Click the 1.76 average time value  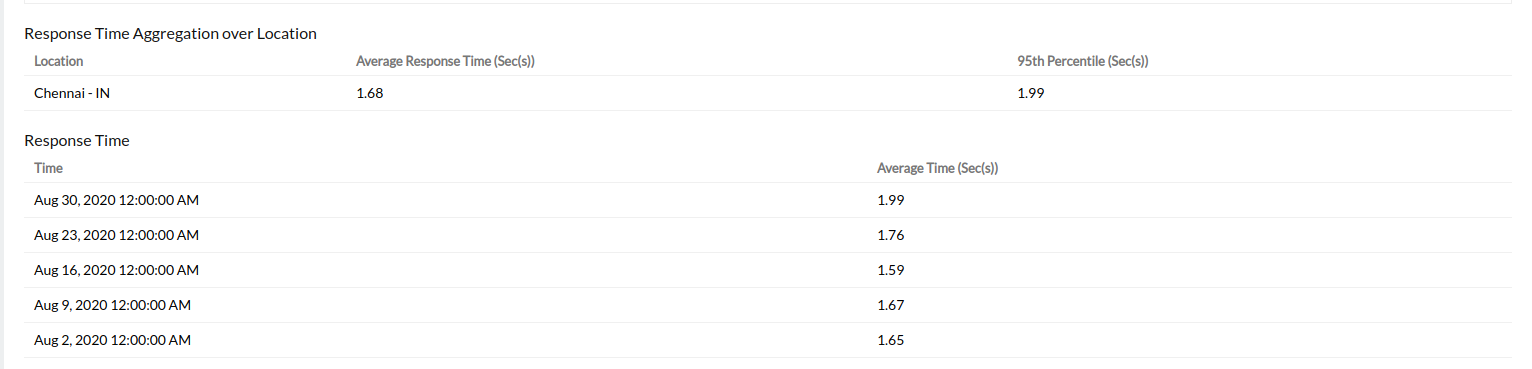(x=891, y=236)
